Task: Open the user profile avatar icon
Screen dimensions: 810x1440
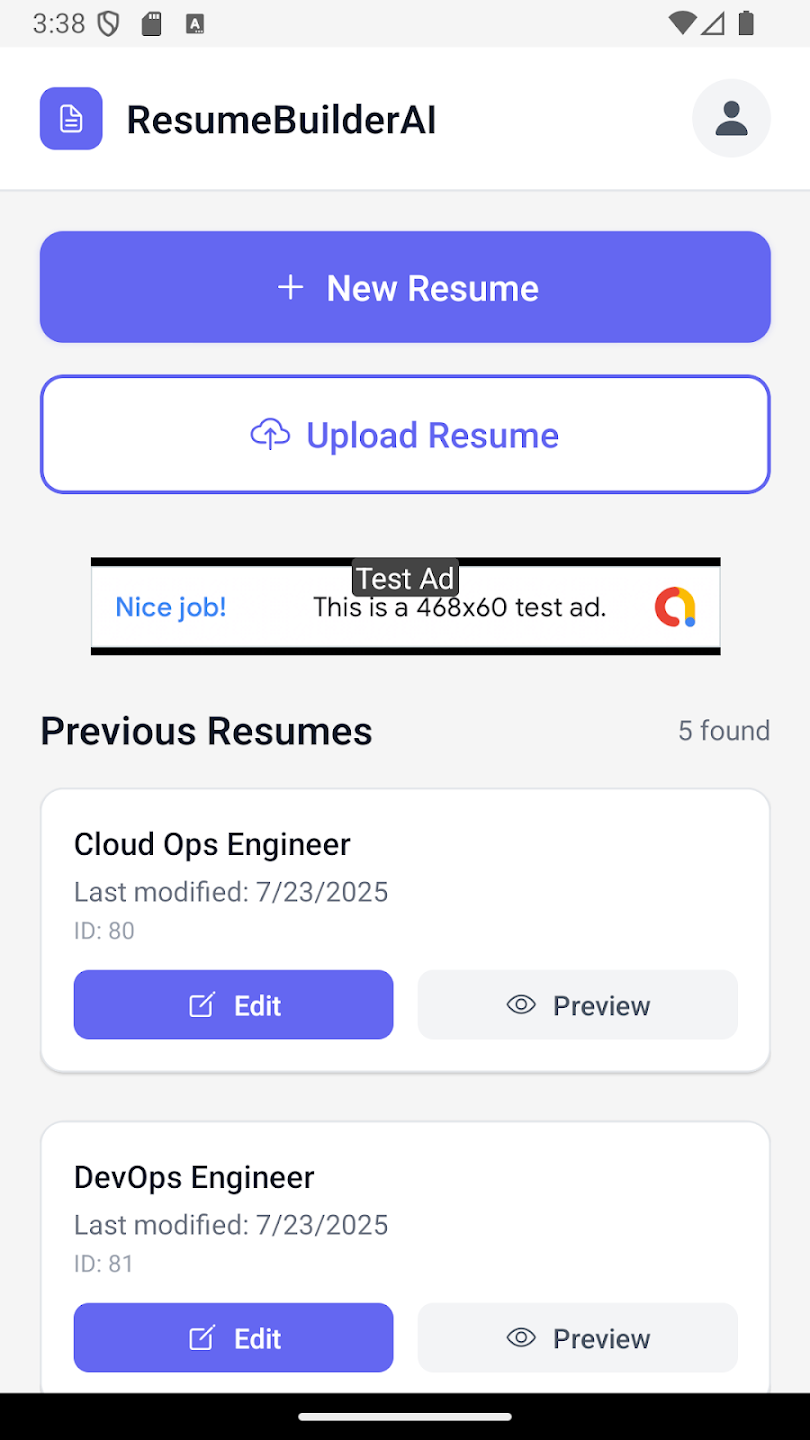Action: point(731,118)
